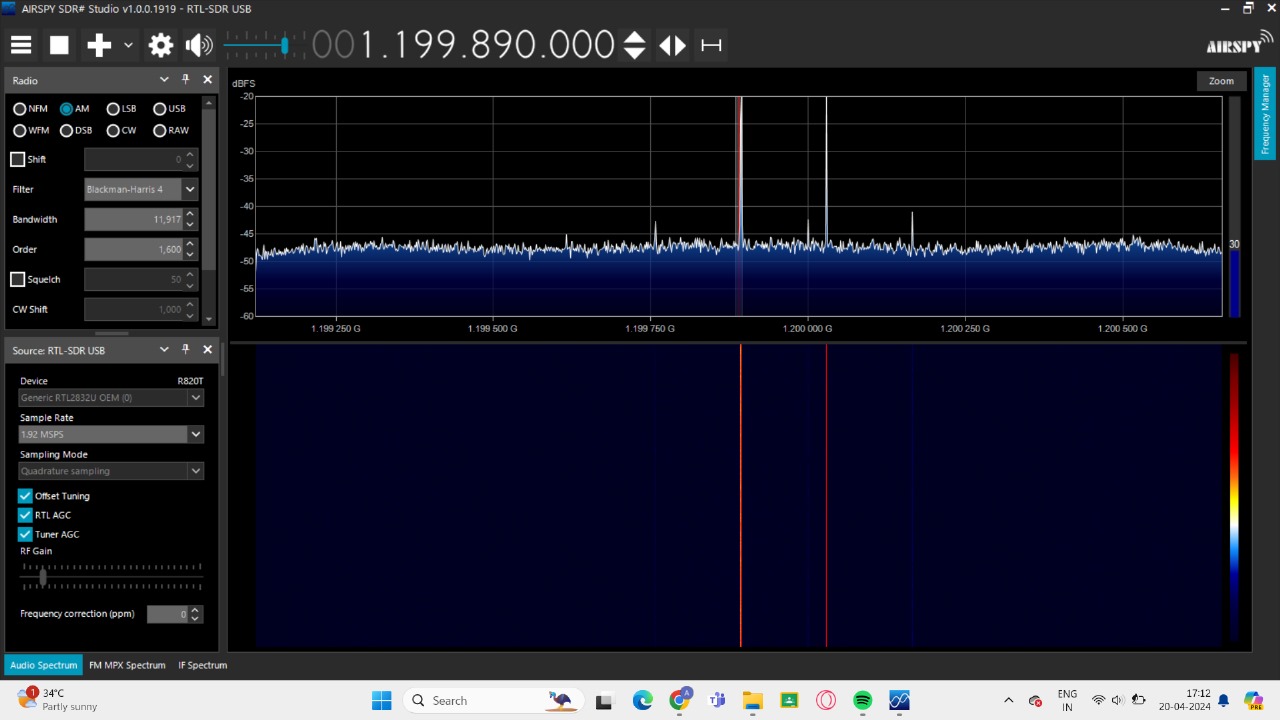Viewport: 1280px width, 720px height.
Task: Enable the Squelch checkbox
Action: pos(18,280)
